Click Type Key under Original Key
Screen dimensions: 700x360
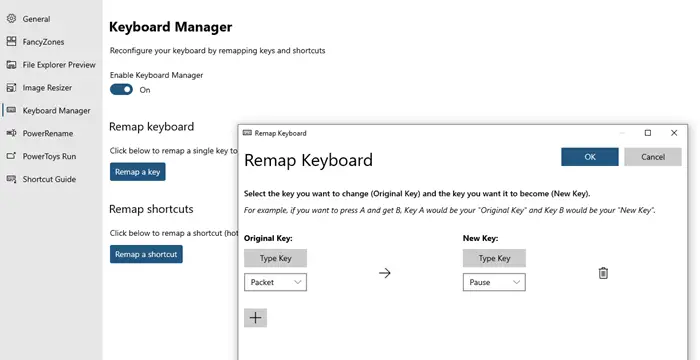point(275,258)
